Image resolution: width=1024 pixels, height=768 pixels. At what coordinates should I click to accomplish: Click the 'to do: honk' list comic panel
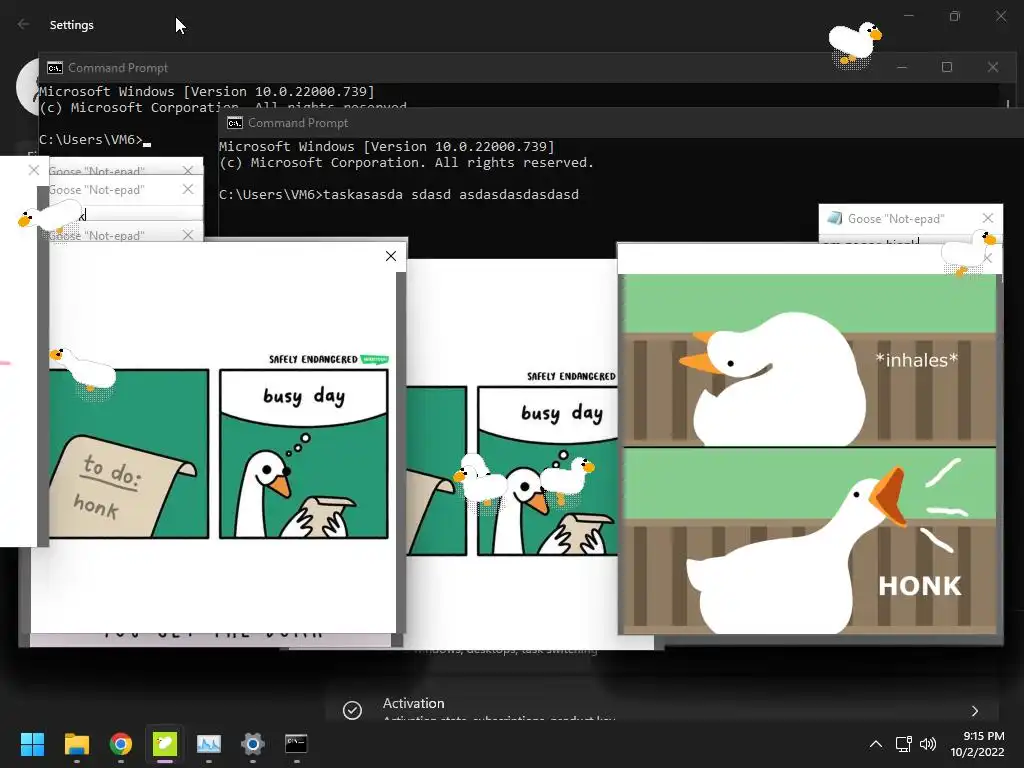[129, 454]
